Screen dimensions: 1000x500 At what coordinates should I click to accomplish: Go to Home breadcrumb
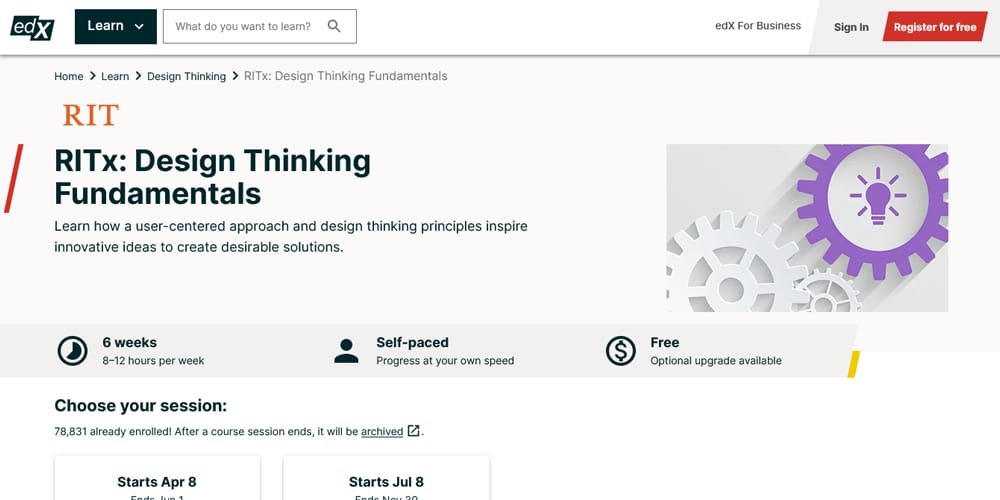tap(69, 77)
